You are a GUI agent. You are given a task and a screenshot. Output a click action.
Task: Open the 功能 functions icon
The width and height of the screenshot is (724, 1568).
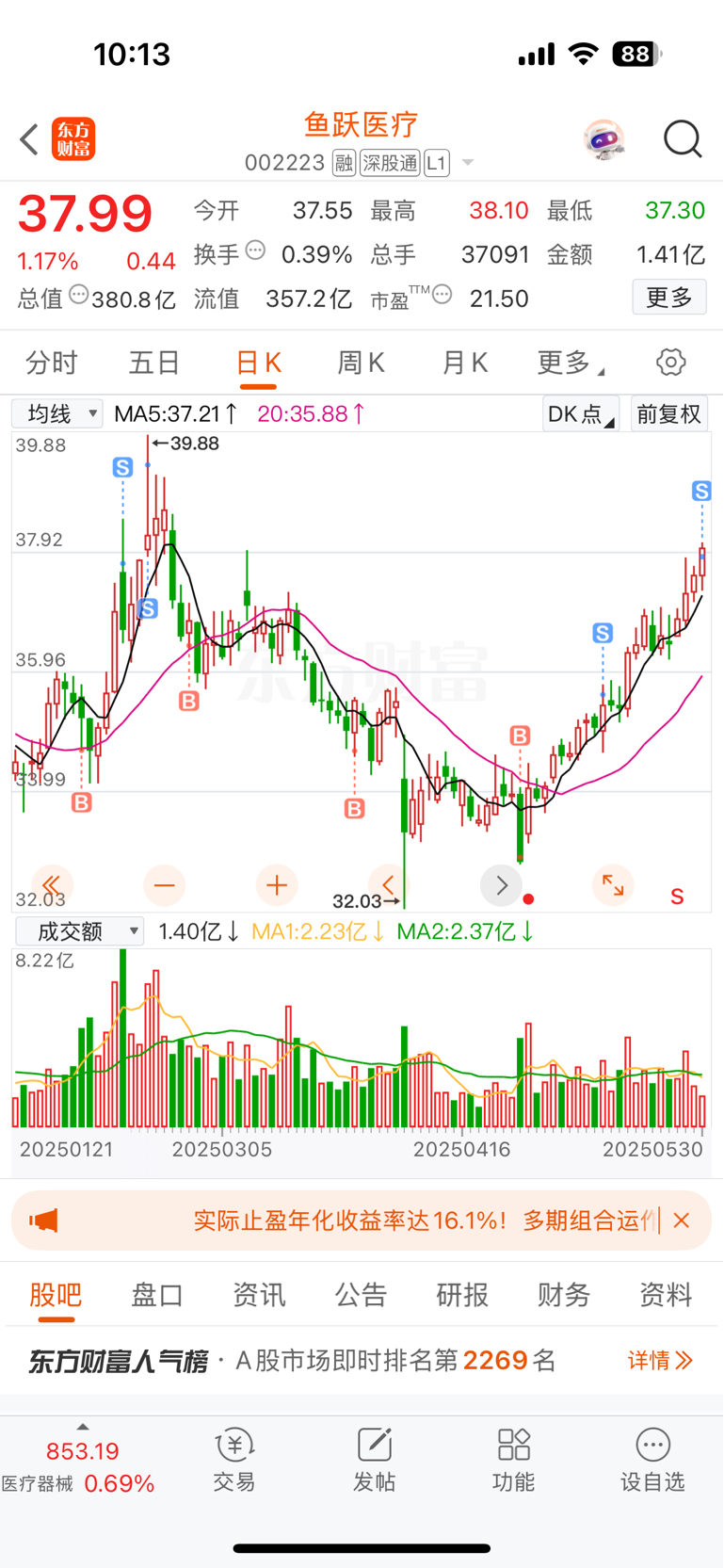click(513, 1461)
